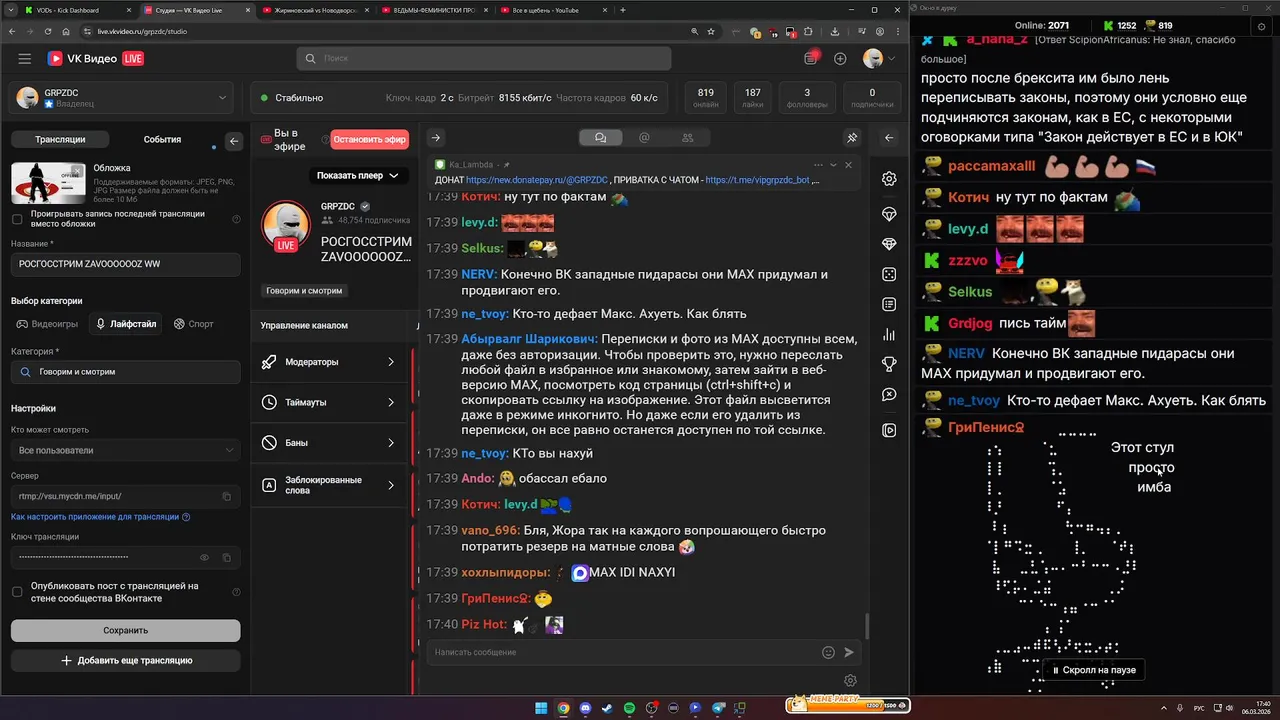The width and height of the screenshot is (1280, 720).
Task: Expand the Баны section
Action: tap(328, 442)
